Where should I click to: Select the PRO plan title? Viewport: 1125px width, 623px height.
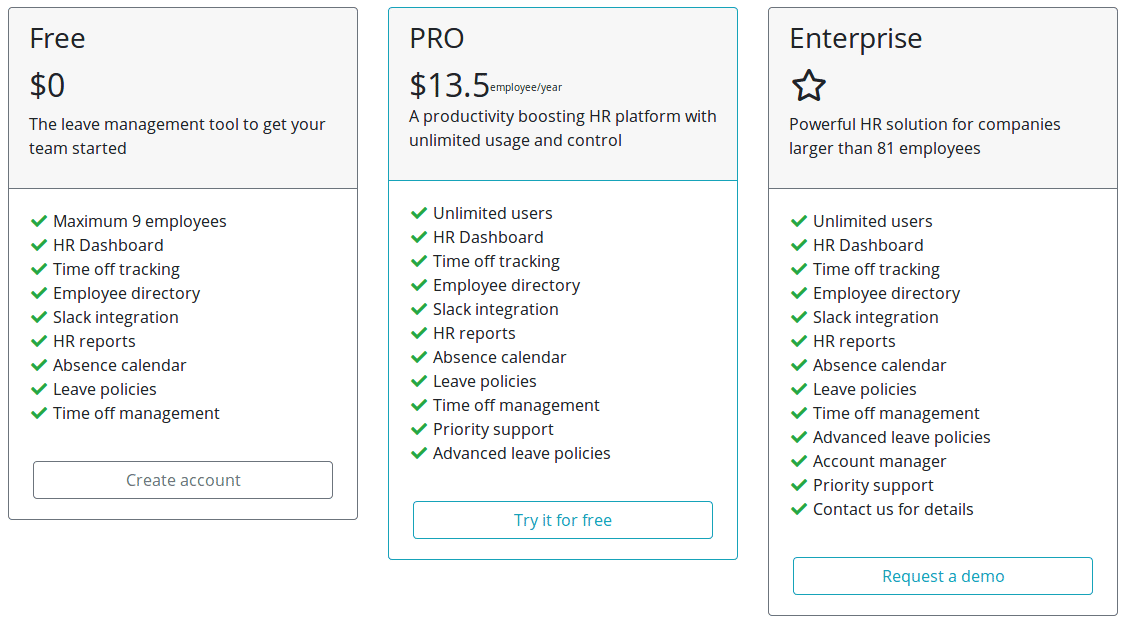[436, 38]
